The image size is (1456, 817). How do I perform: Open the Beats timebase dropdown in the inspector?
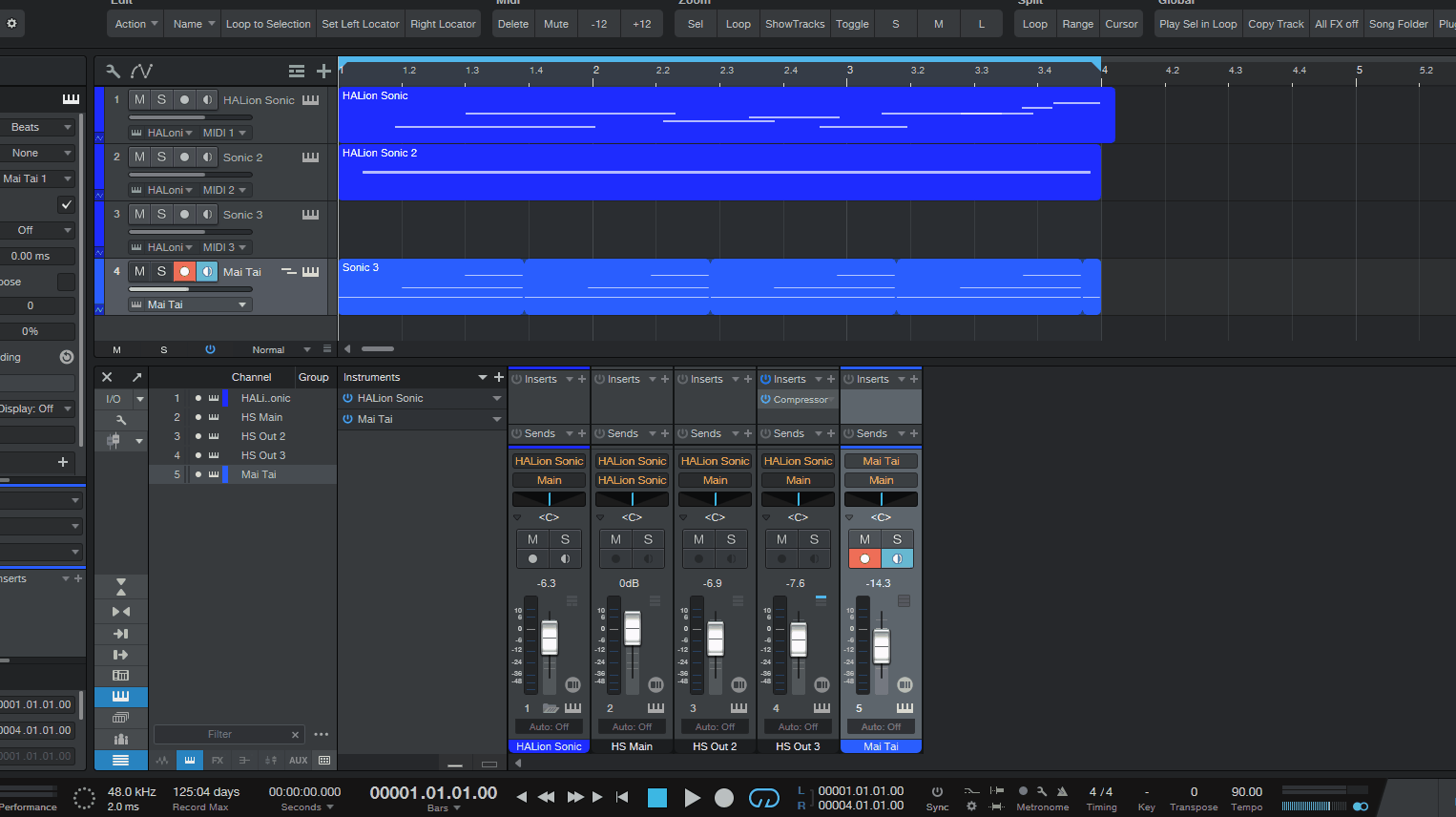tap(38, 126)
